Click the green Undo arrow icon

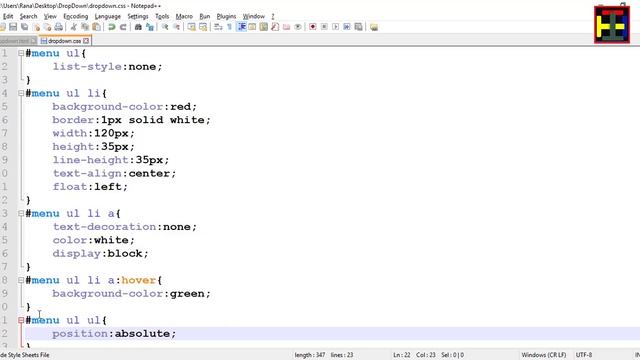111,27
